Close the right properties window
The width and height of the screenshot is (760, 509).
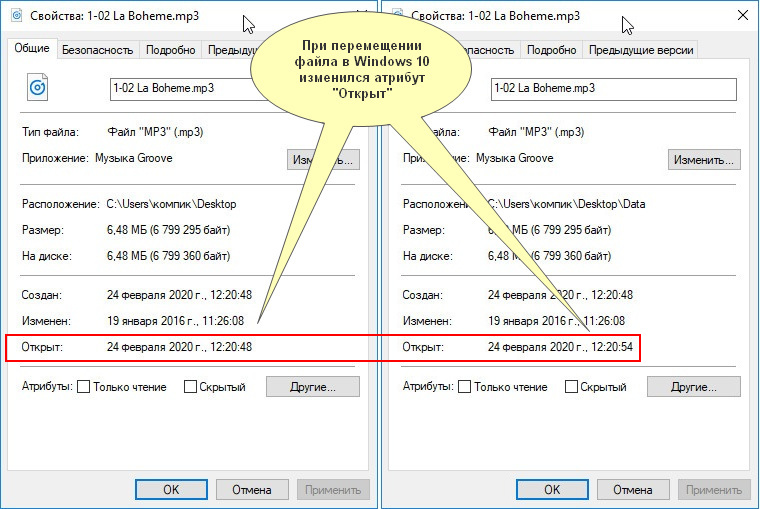click(x=741, y=17)
